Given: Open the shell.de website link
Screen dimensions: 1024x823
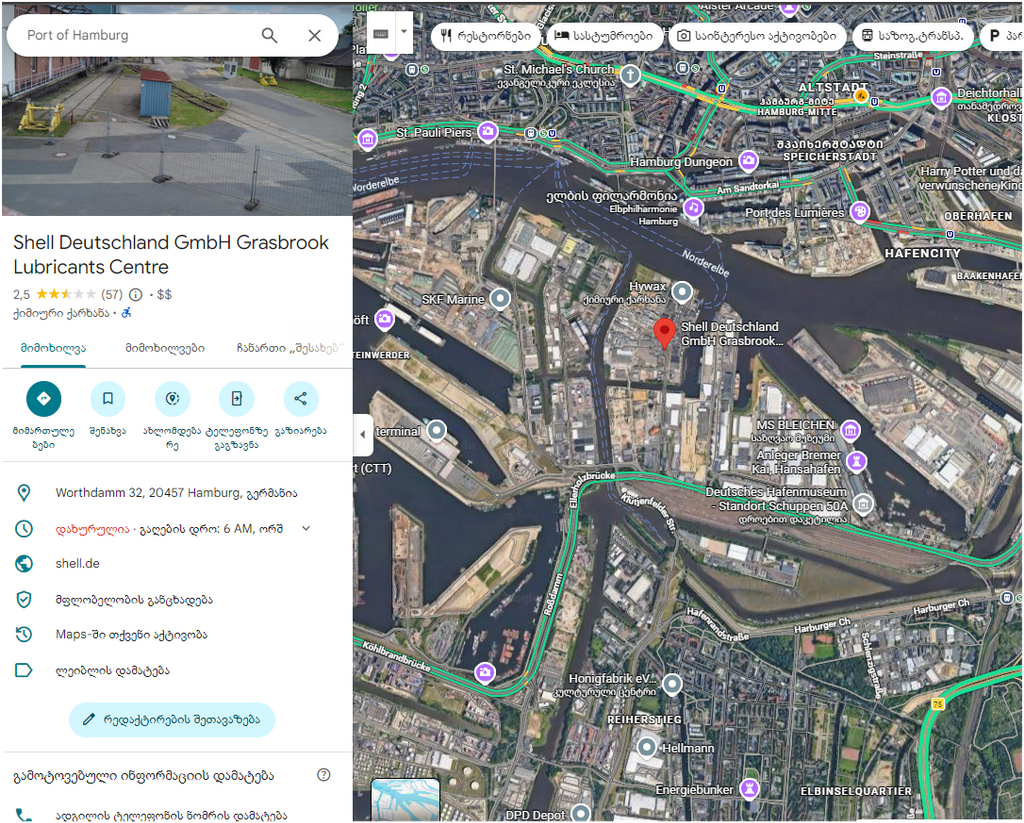Looking at the screenshot, I should tap(78, 564).
